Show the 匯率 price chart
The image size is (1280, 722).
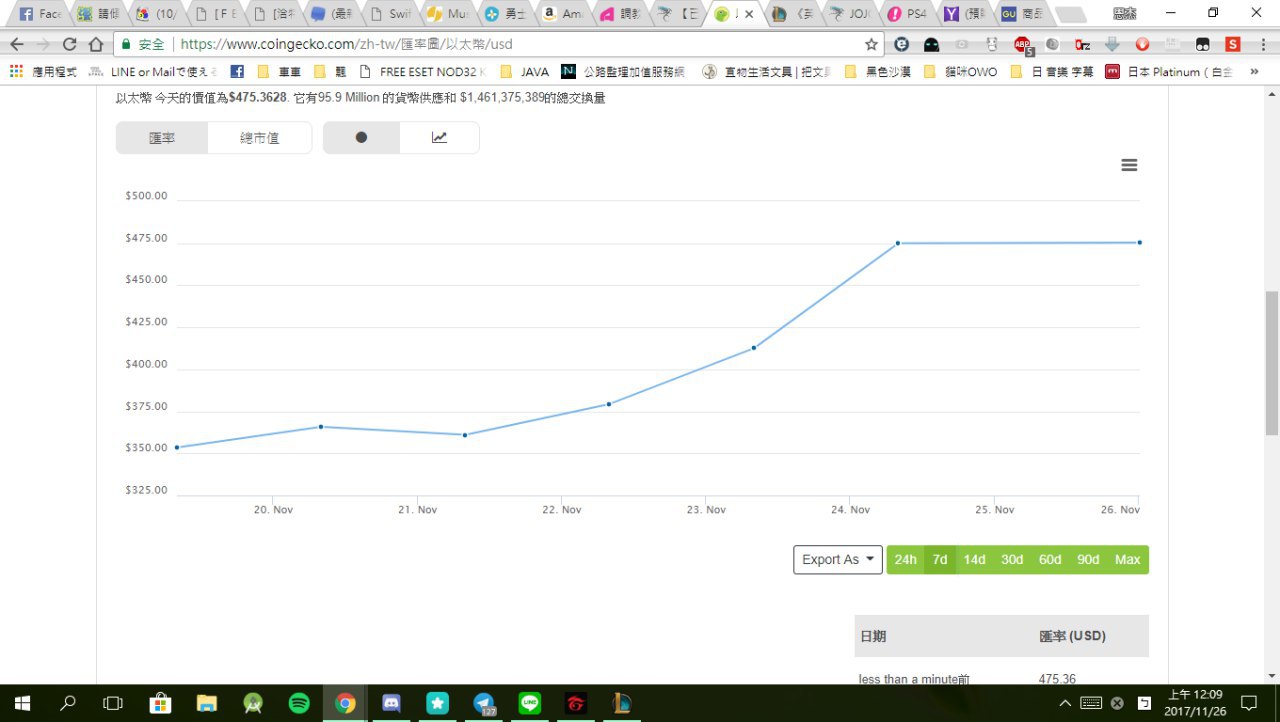[x=162, y=138]
